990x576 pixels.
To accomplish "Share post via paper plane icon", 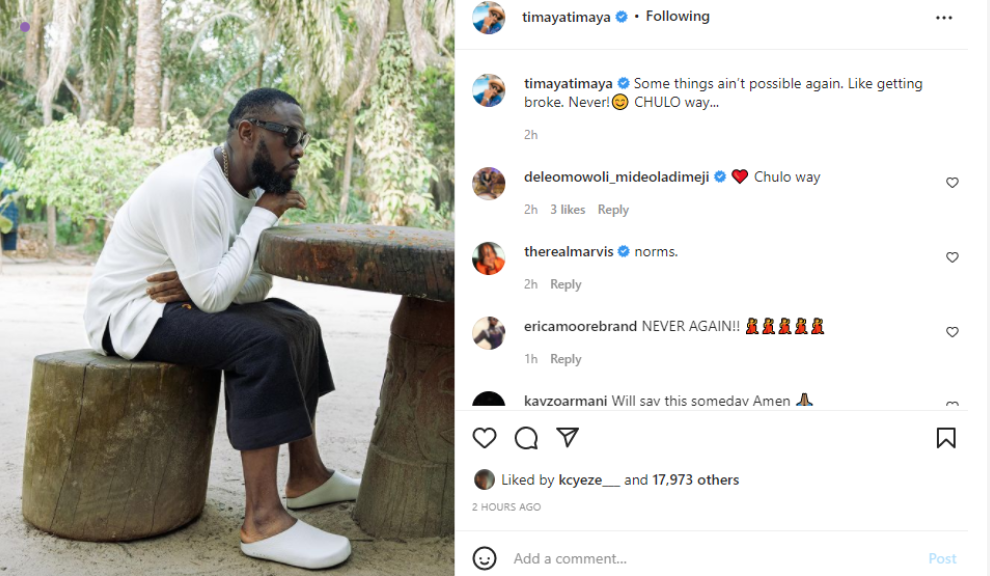I will click(567, 438).
